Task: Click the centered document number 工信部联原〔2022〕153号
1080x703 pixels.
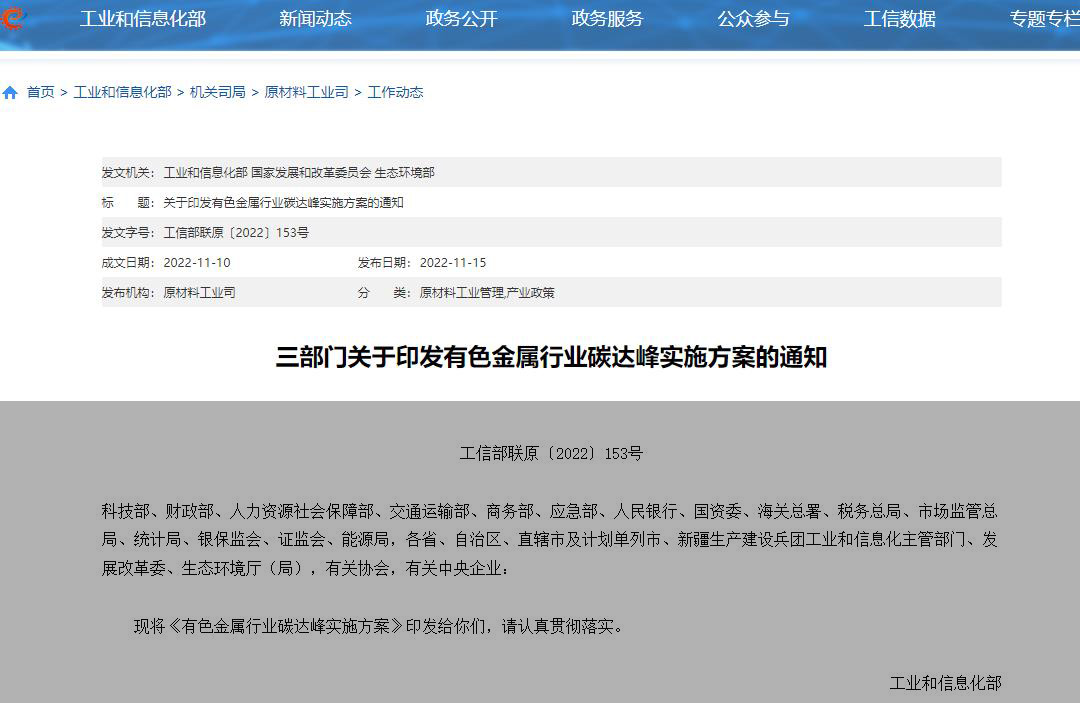Action: pyautogui.click(x=551, y=454)
